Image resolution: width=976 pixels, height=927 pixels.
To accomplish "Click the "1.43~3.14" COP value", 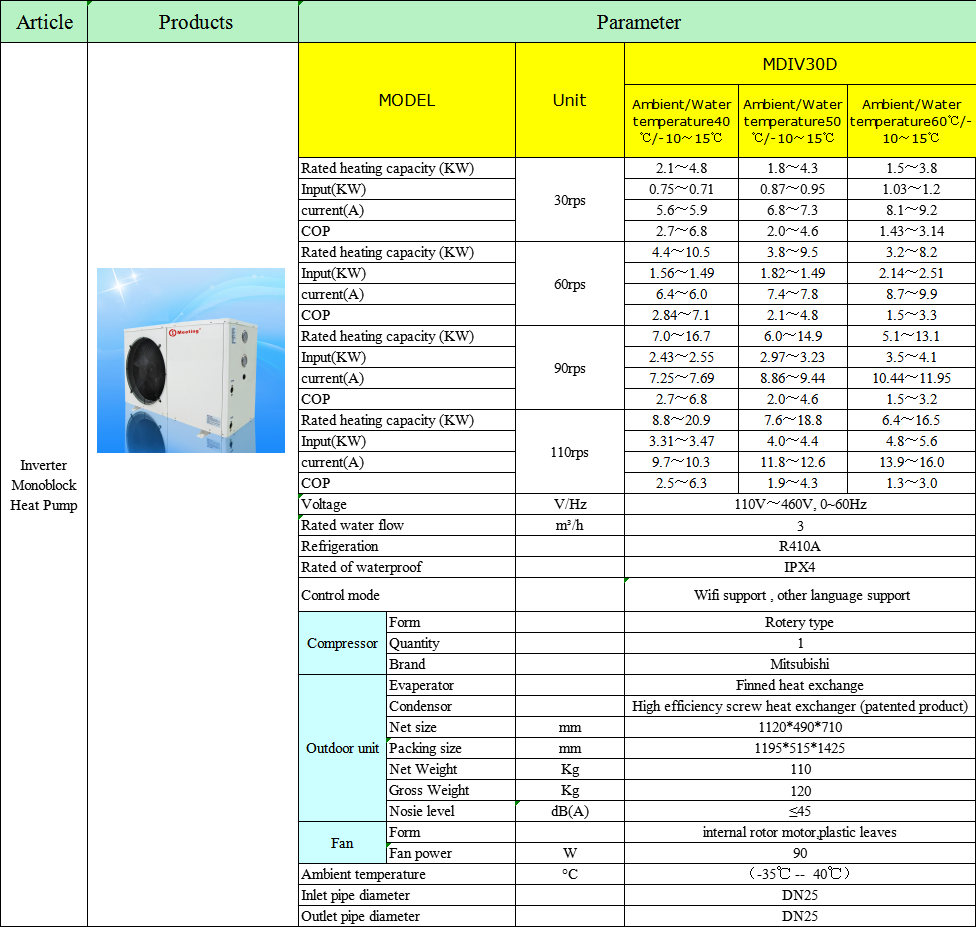I will coord(911,231).
